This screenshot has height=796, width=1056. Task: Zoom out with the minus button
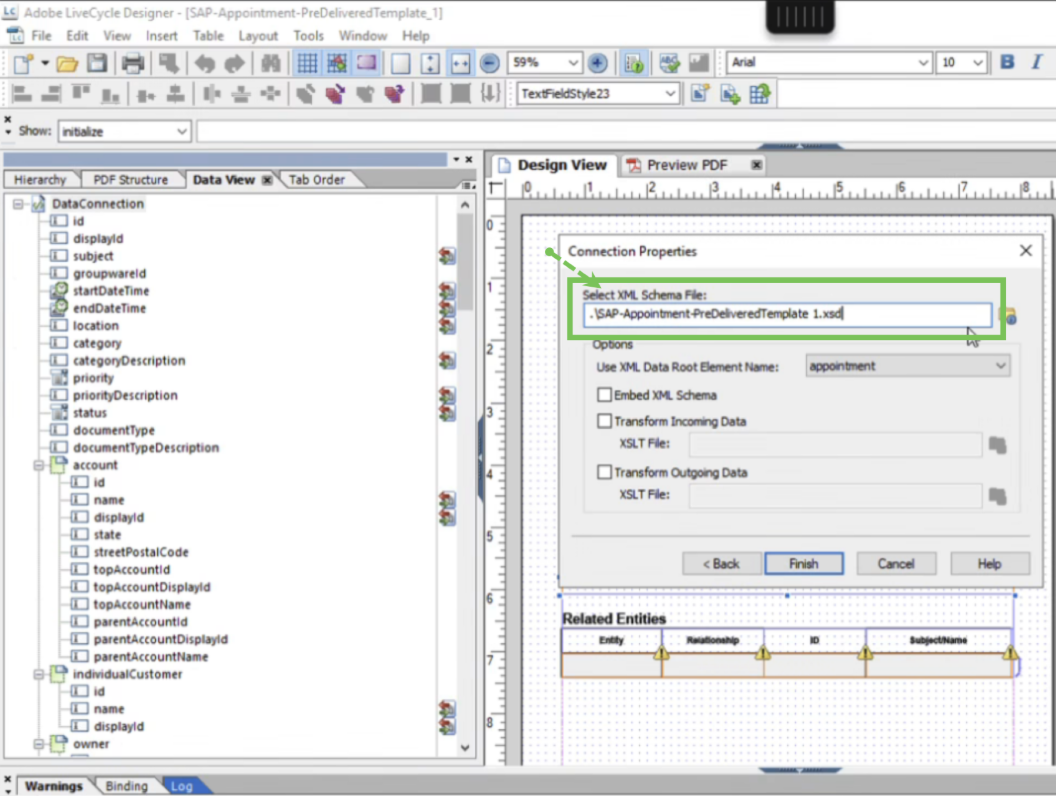click(490, 63)
